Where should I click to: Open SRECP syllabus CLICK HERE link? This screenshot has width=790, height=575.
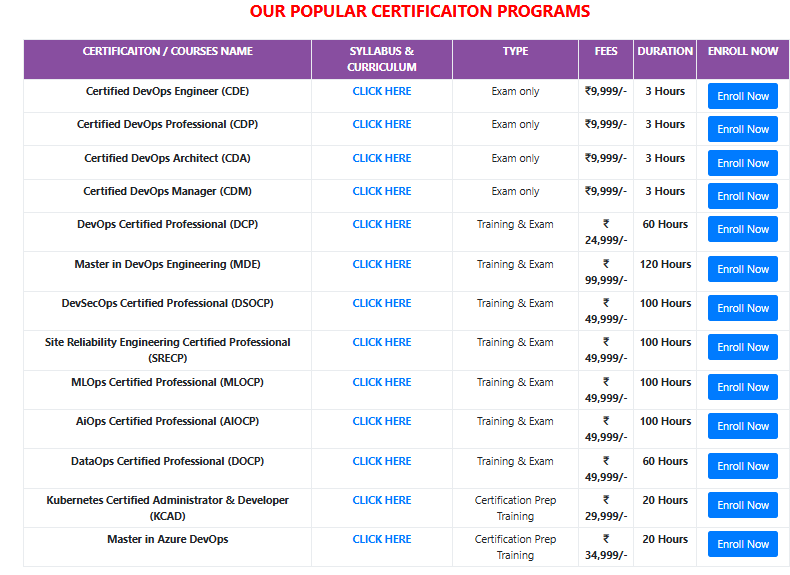[381, 342]
